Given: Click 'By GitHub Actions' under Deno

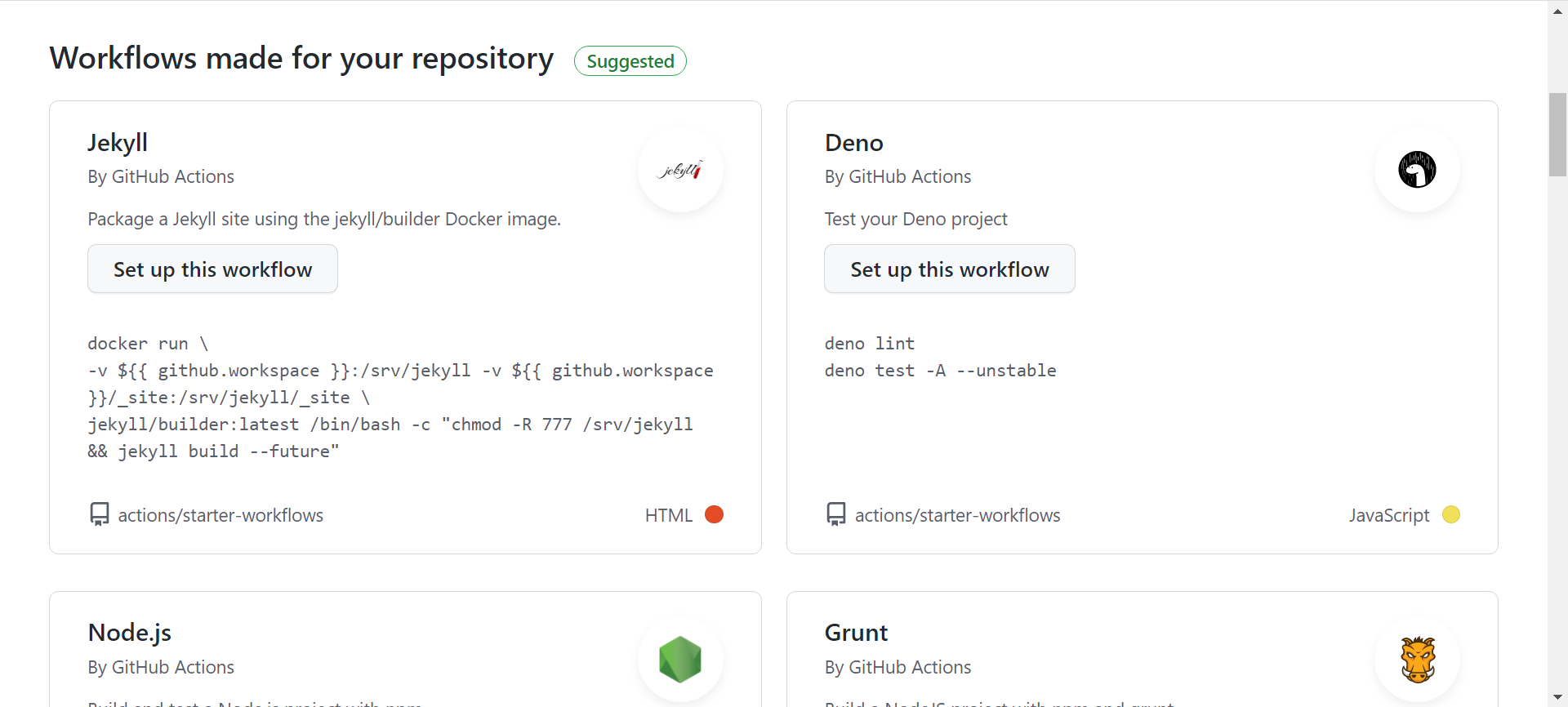Looking at the screenshot, I should pyautogui.click(x=898, y=176).
